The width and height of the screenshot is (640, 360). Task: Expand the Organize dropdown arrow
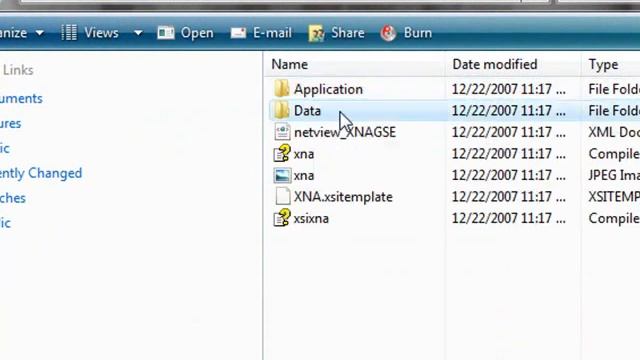[x=40, y=33]
